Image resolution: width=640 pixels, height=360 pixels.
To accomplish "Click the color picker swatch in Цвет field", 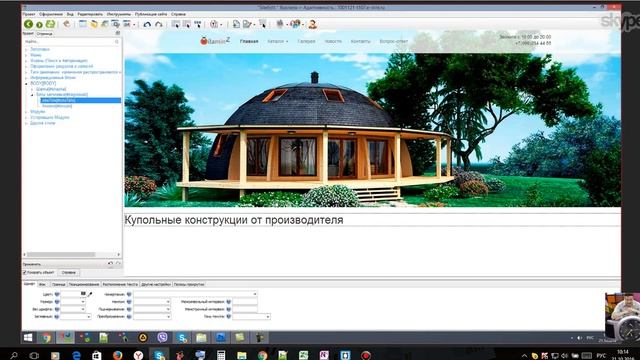I will pyautogui.click(x=83, y=294).
